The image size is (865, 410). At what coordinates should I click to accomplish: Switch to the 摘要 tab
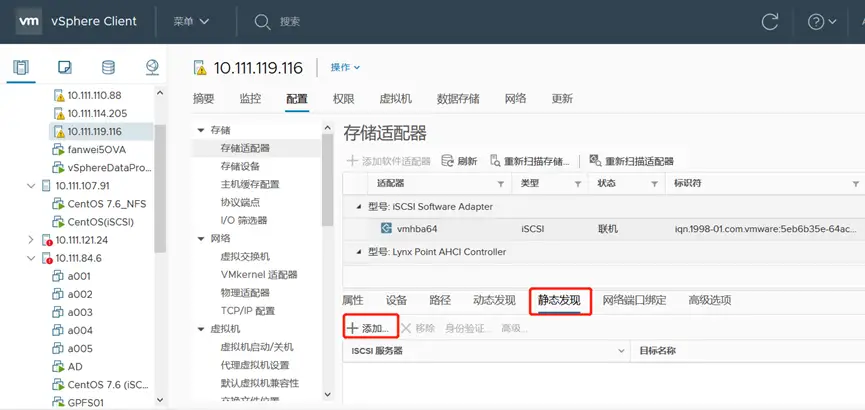coord(204,99)
